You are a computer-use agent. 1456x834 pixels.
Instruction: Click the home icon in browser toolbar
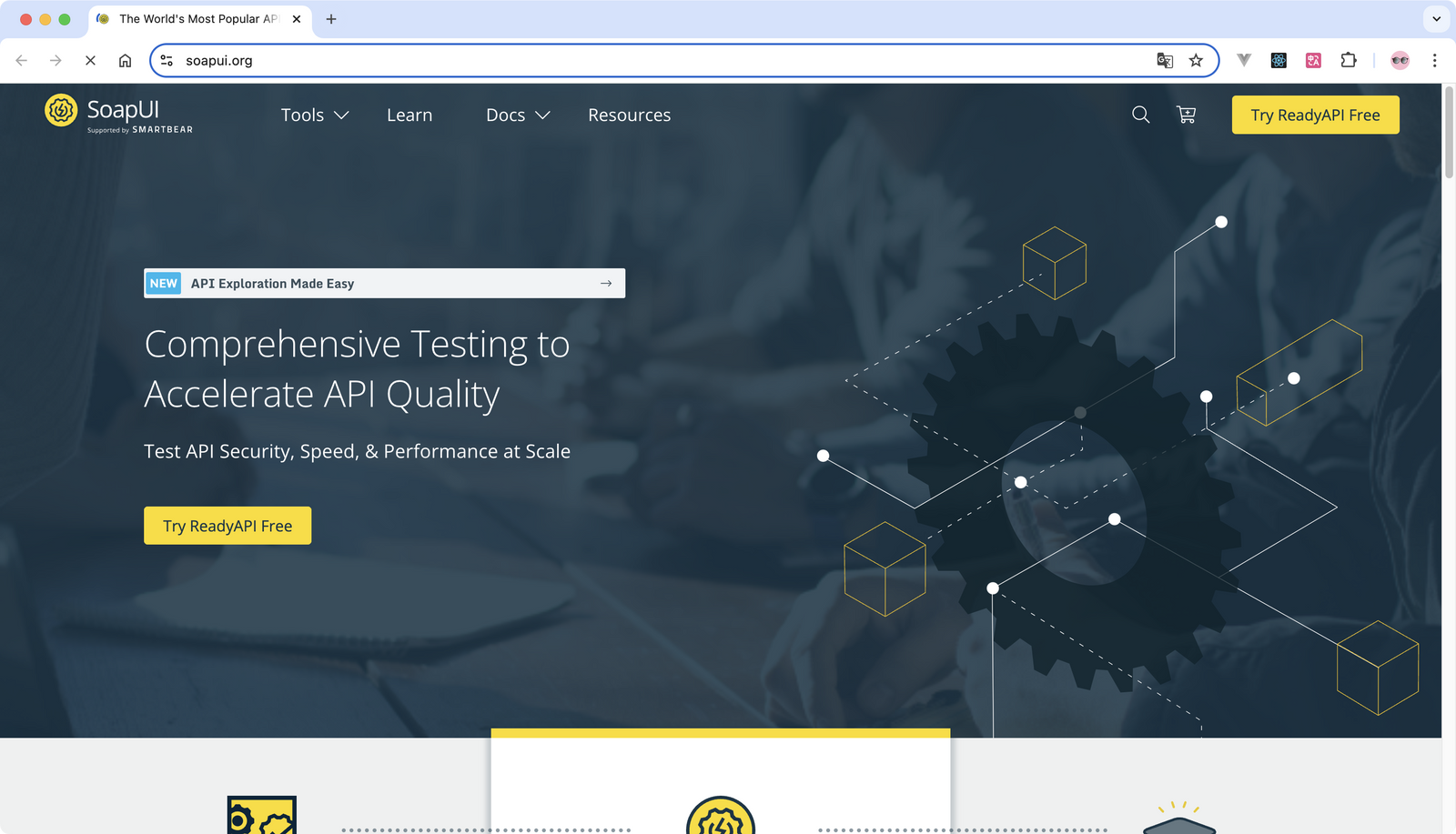[125, 60]
